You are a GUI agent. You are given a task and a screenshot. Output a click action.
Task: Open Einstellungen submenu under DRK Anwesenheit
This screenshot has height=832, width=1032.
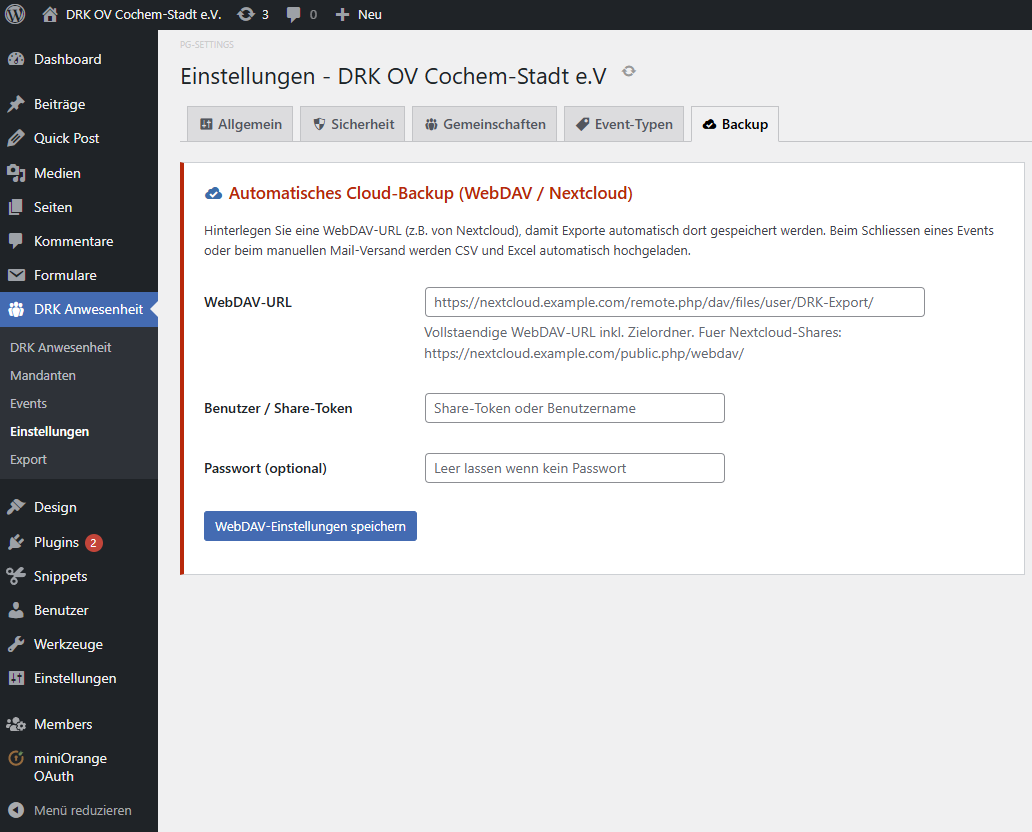point(49,432)
